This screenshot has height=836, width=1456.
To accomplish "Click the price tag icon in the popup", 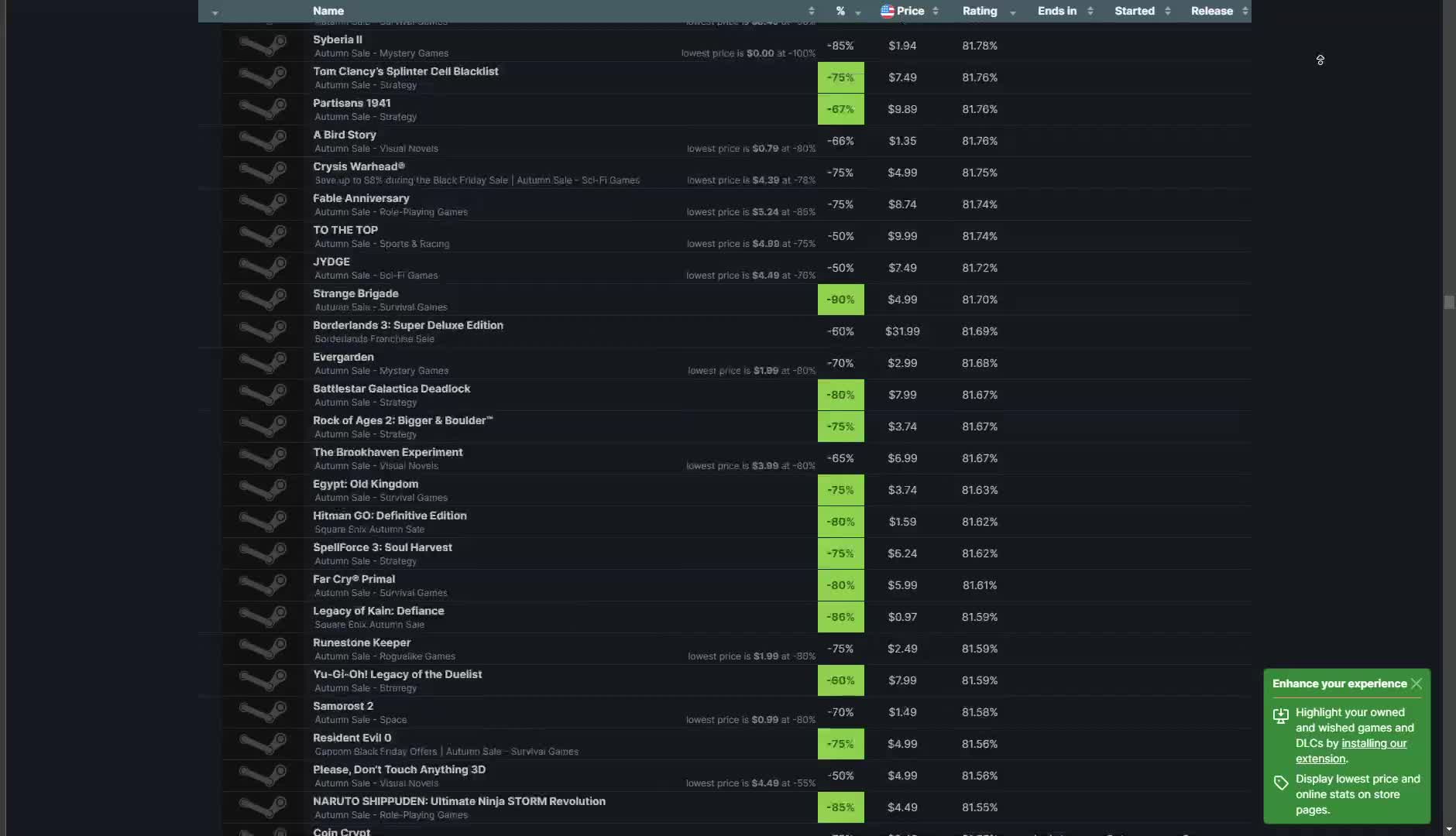I will 1281,783.
